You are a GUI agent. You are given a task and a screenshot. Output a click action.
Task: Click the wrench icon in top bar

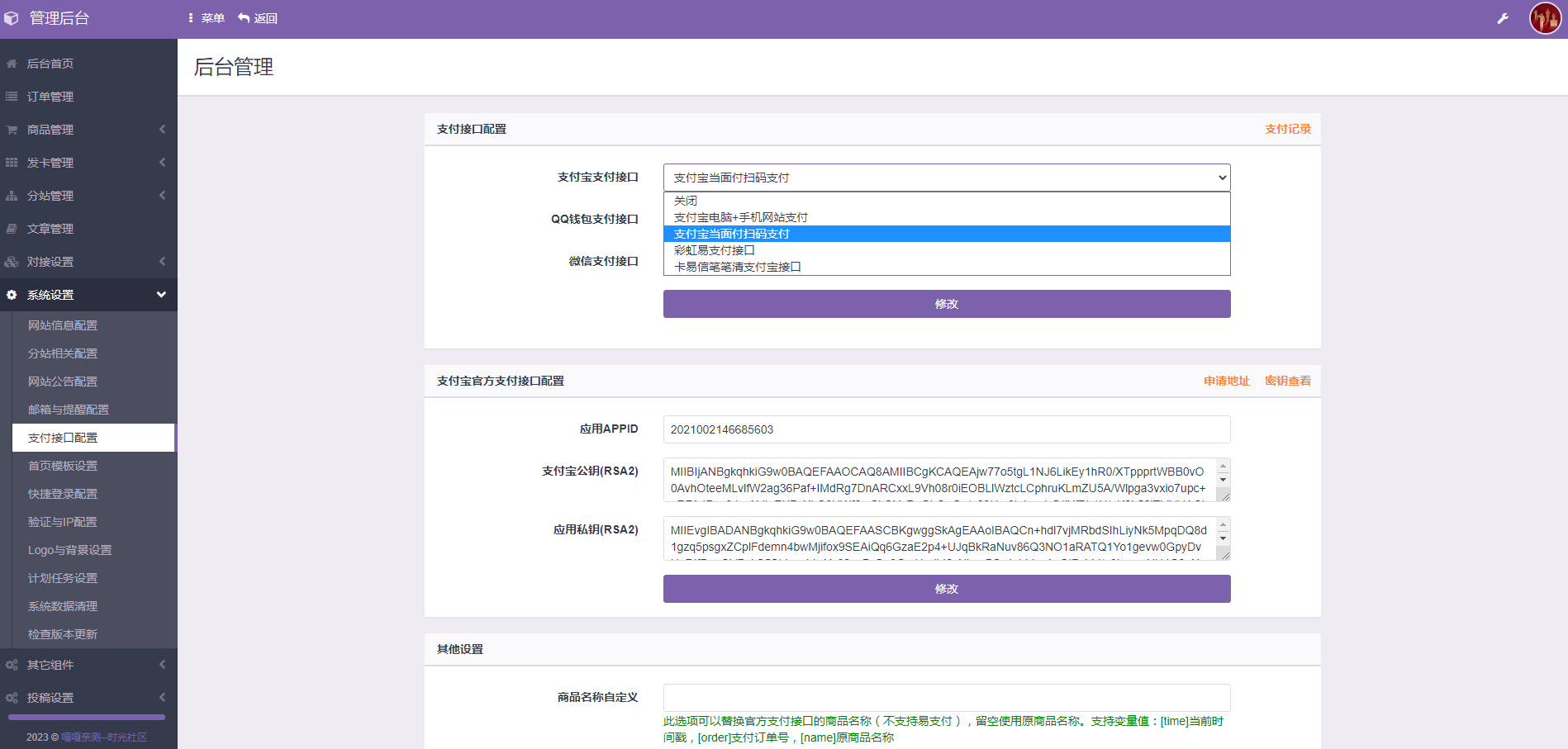point(1503,18)
